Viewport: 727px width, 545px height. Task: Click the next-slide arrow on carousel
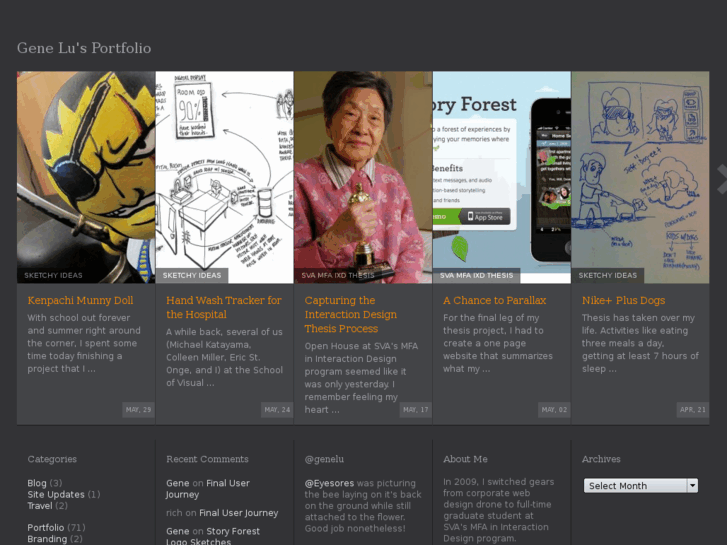[x=721, y=178]
